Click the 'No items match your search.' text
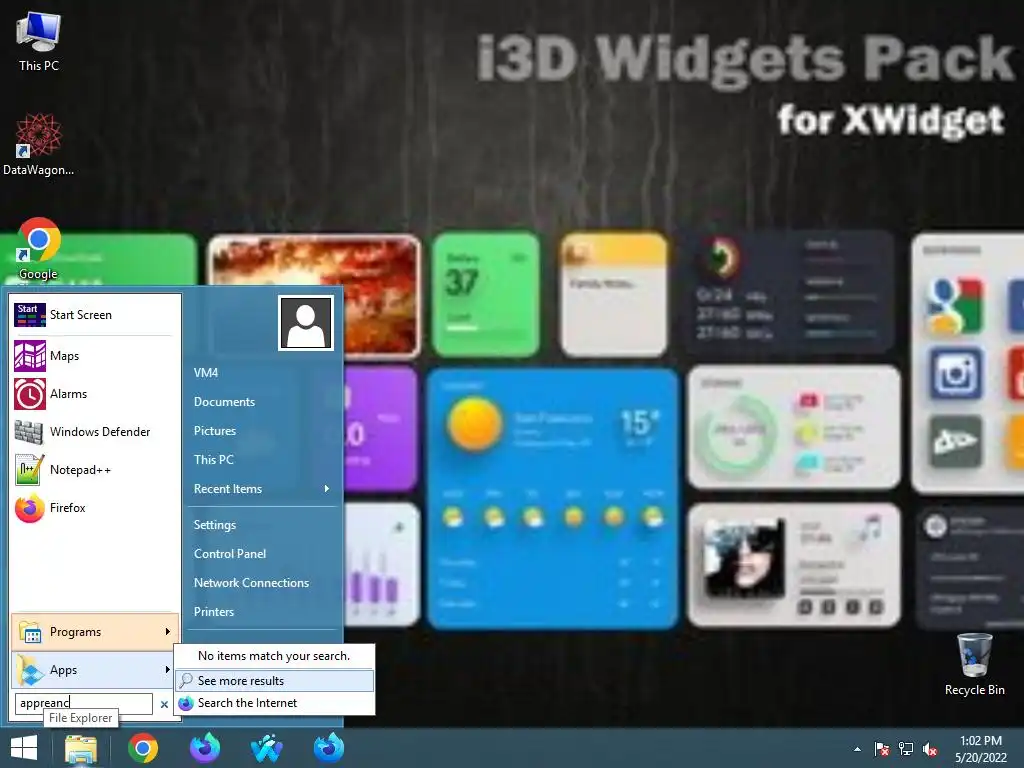 pyautogui.click(x=274, y=656)
